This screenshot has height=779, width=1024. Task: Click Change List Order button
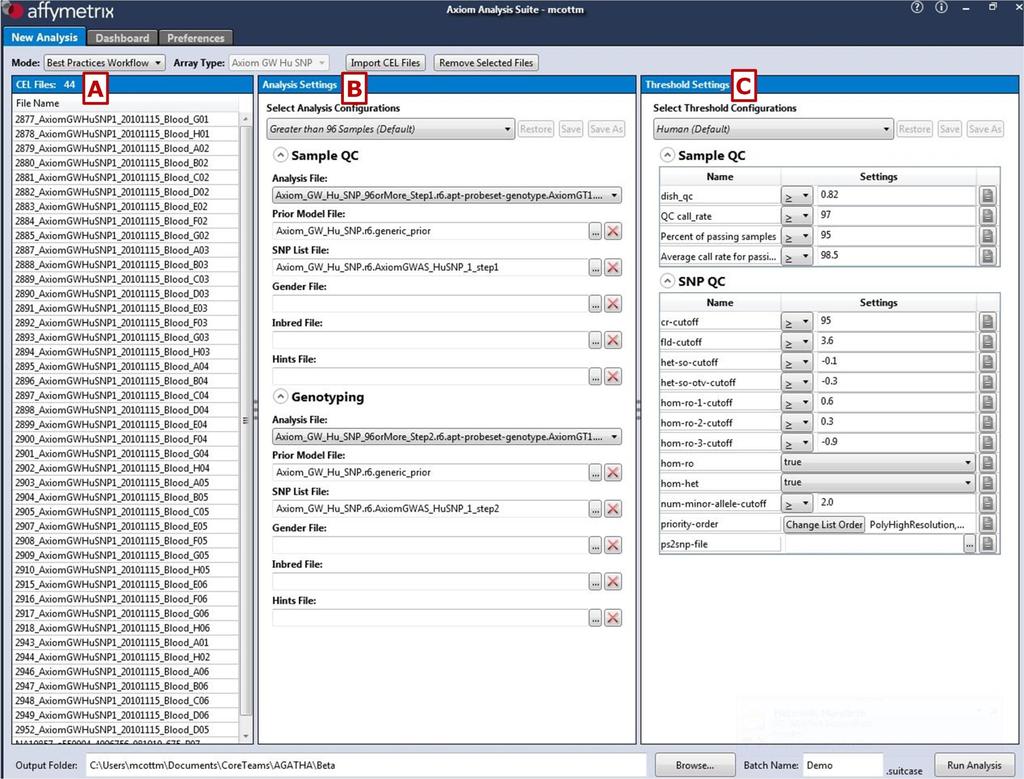click(824, 524)
